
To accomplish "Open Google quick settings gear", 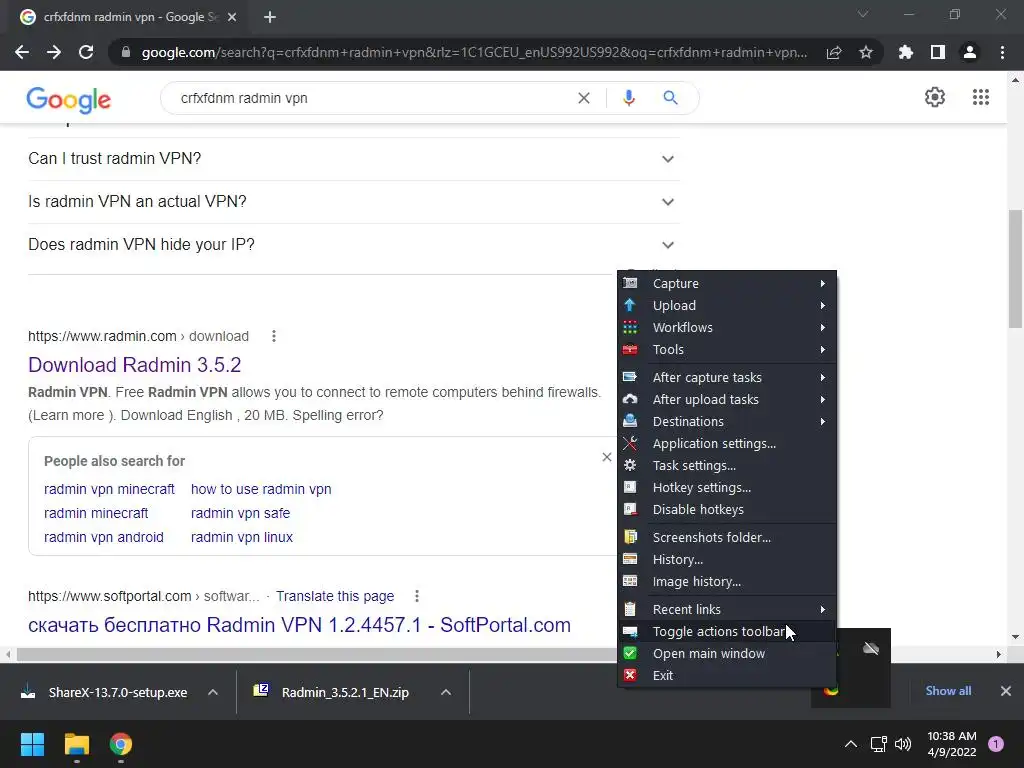I will 935,97.
